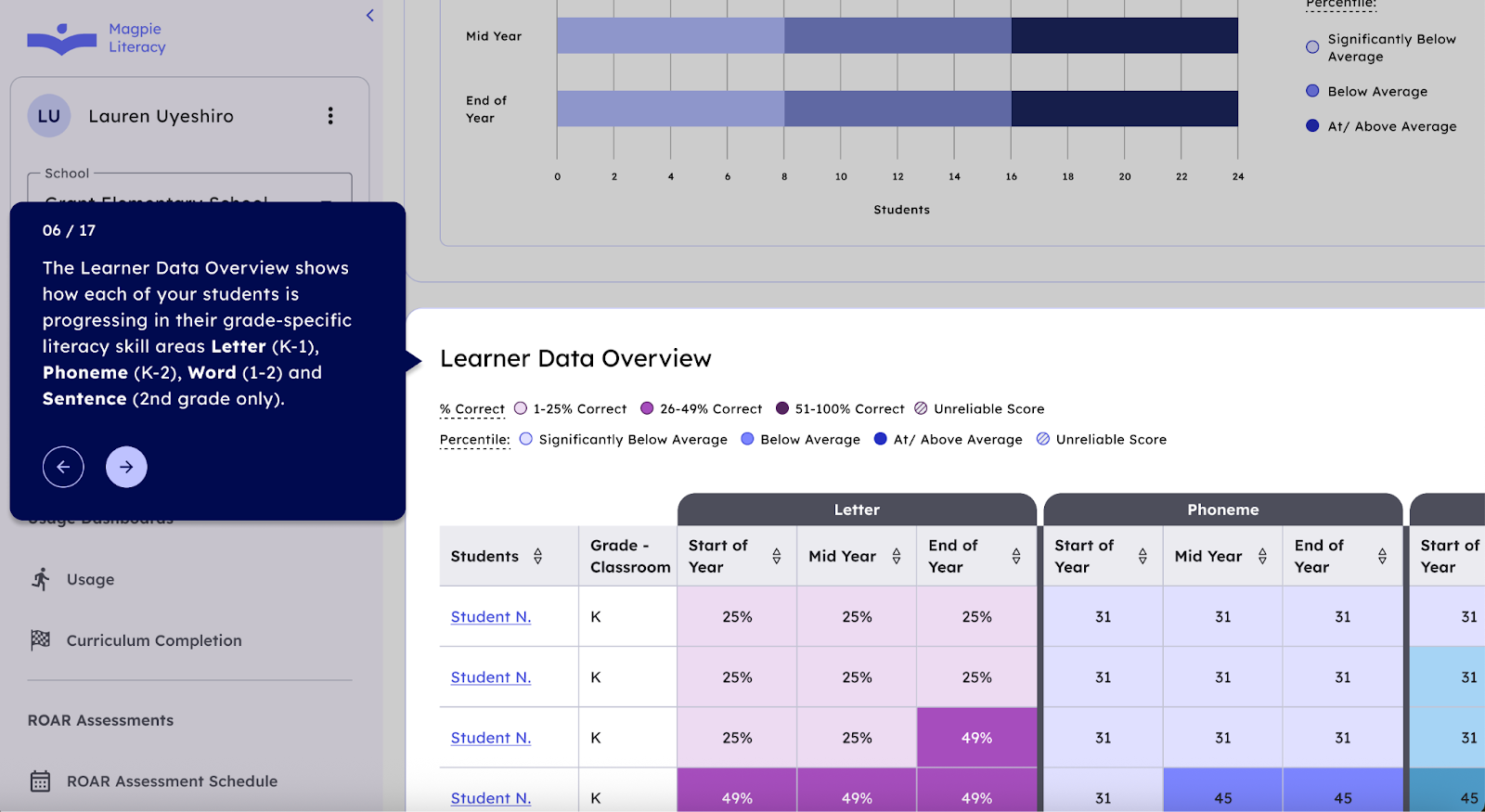The height and width of the screenshot is (812, 1485).
Task: Click the dark At/Above Average Mid Year bar segment
Action: click(1124, 36)
